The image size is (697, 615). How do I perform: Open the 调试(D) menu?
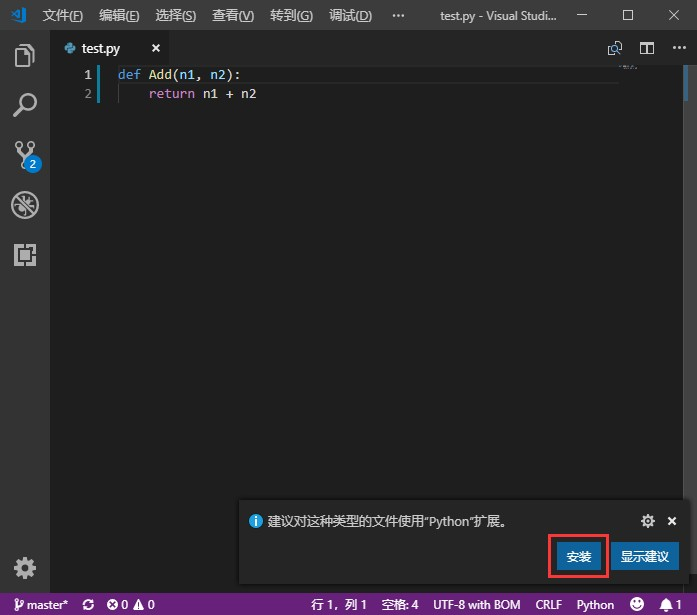tap(350, 16)
